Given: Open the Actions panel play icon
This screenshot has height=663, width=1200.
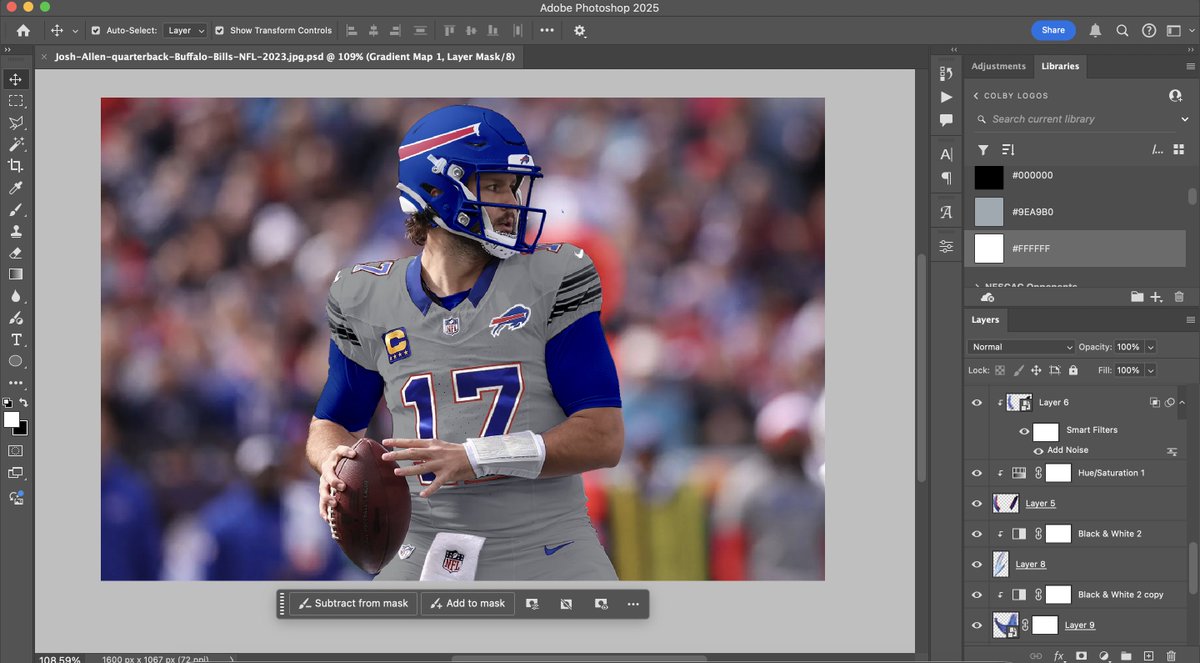Looking at the screenshot, I should click(x=946, y=97).
